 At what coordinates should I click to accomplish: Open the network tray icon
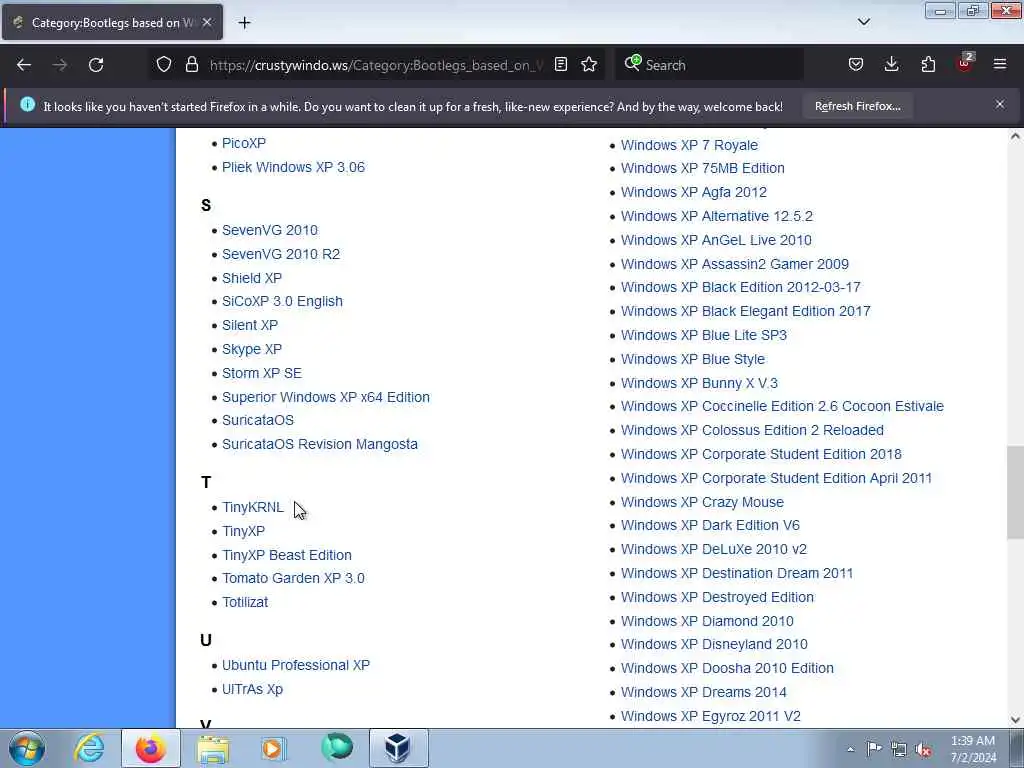899,749
